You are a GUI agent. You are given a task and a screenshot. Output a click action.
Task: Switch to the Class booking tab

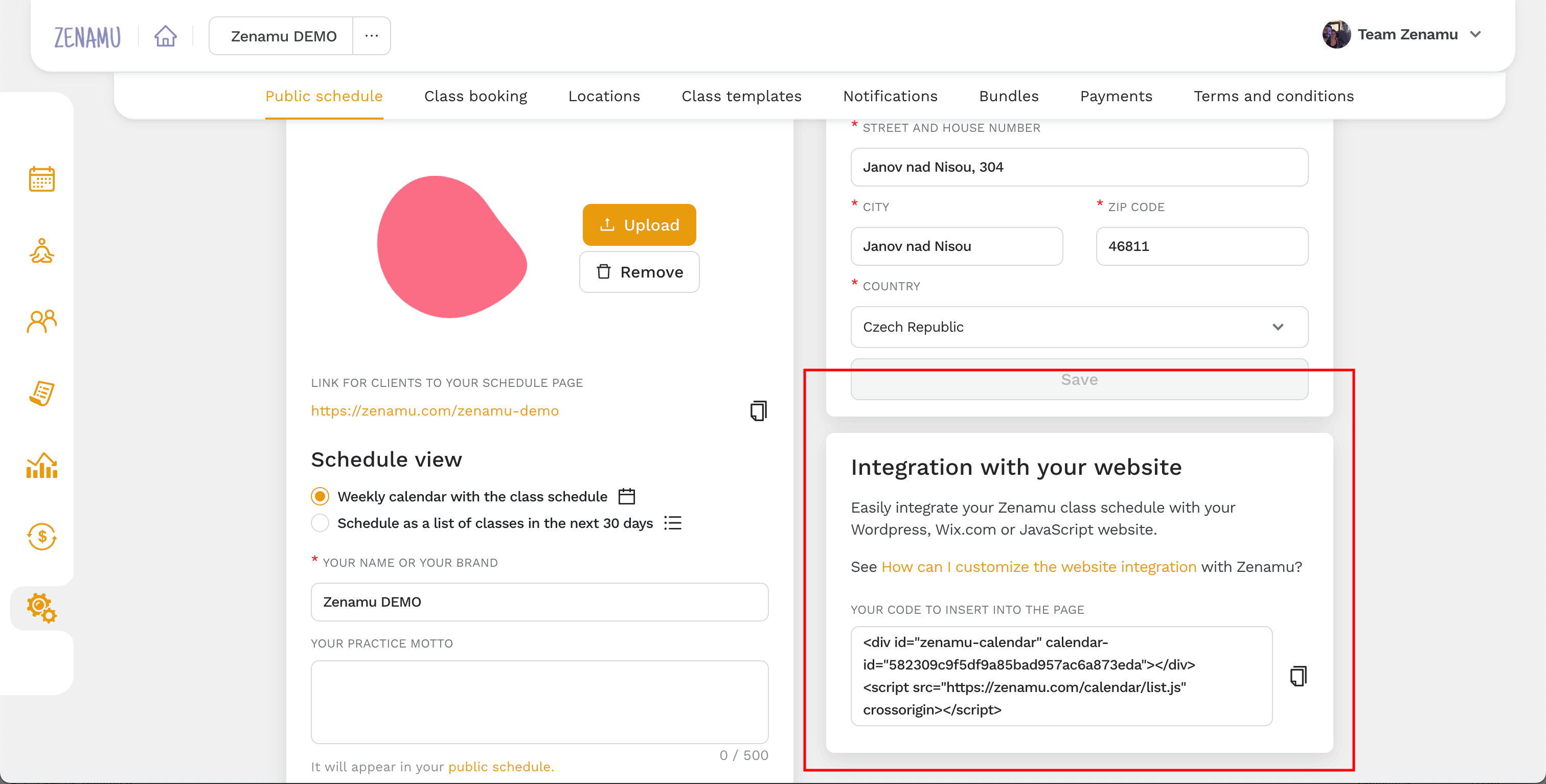(x=475, y=96)
